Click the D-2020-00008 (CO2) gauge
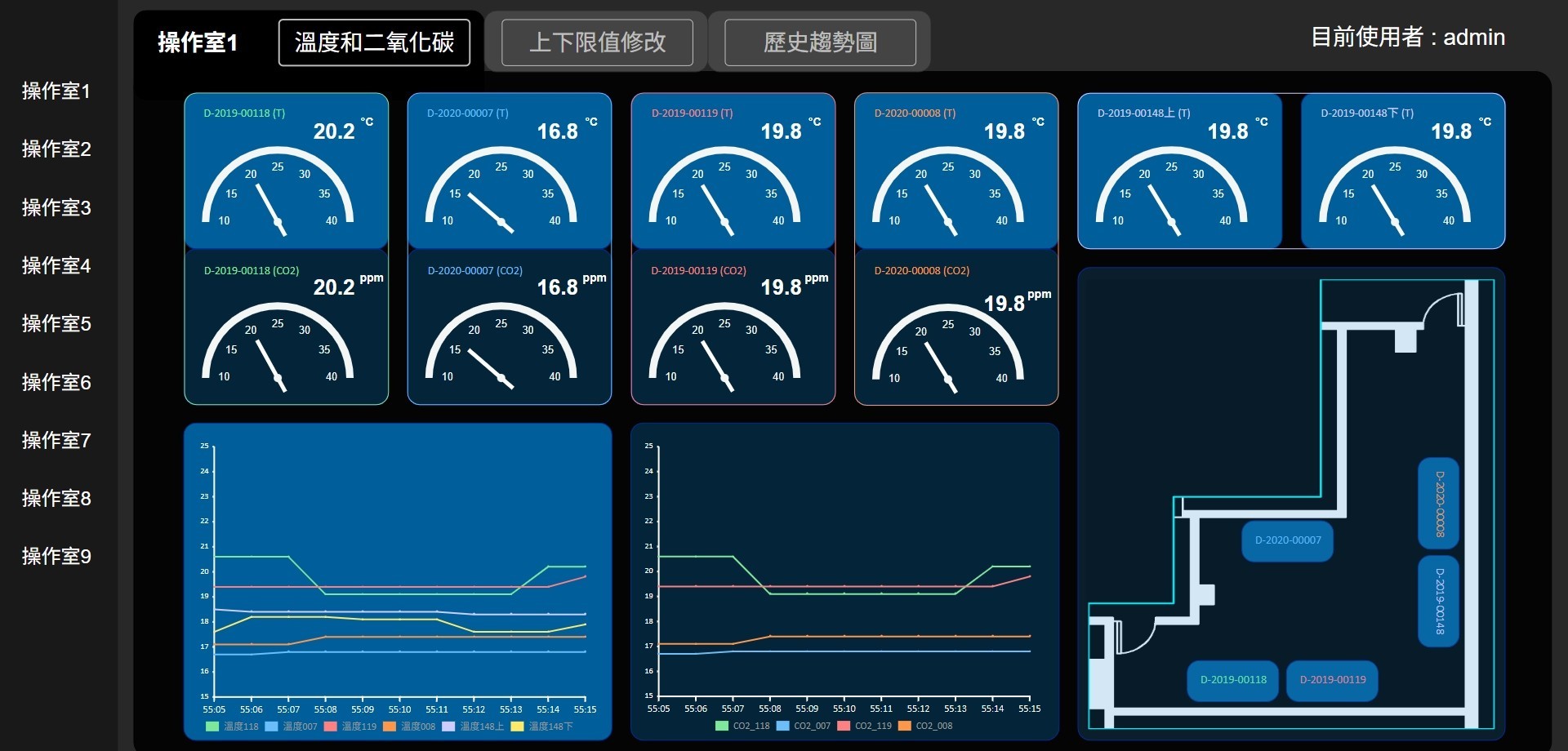The image size is (1568, 751). click(956, 327)
